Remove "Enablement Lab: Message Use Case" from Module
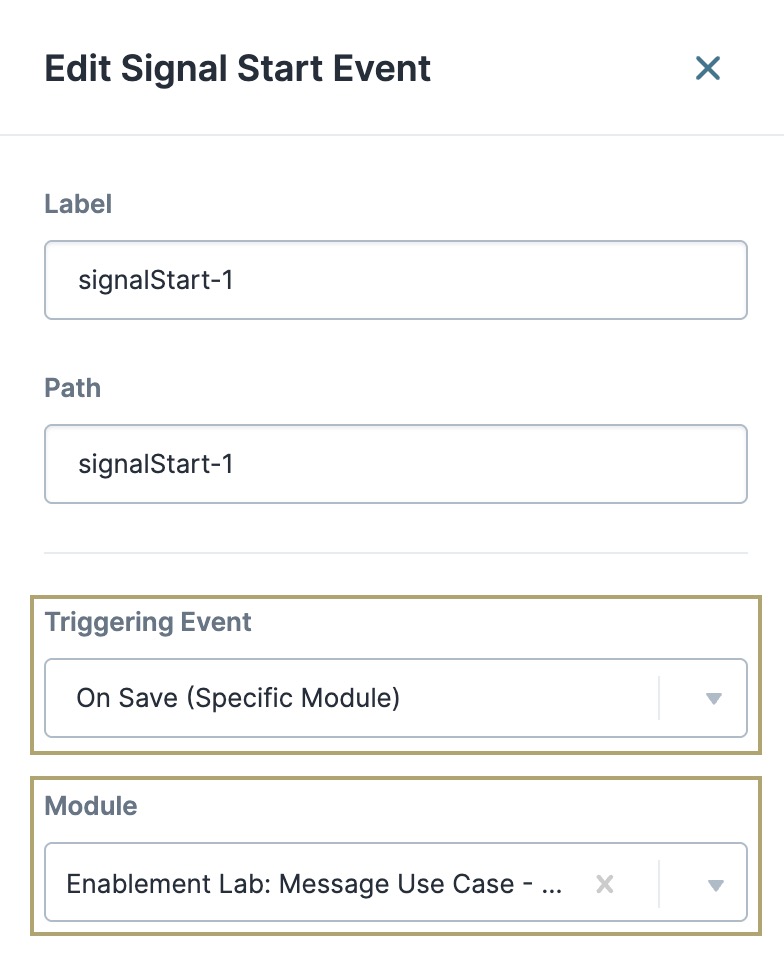Viewport: 784px width, 968px height. 603,884
